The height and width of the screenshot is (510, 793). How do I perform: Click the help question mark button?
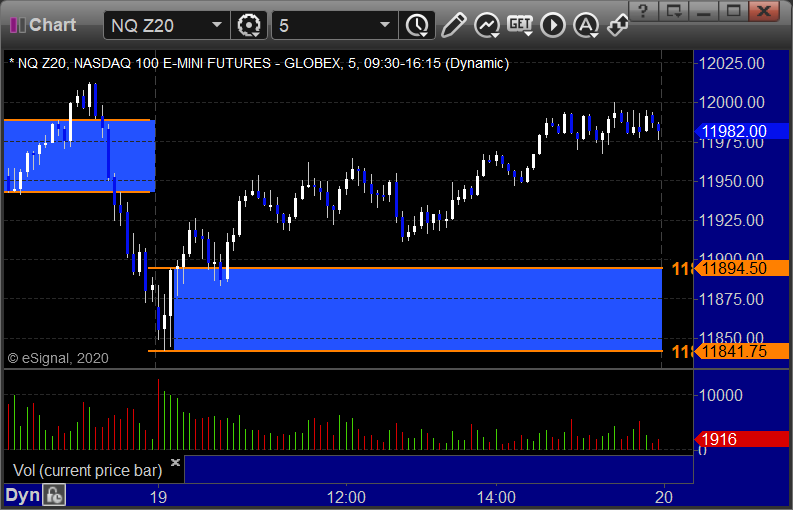click(x=643, y=11)
